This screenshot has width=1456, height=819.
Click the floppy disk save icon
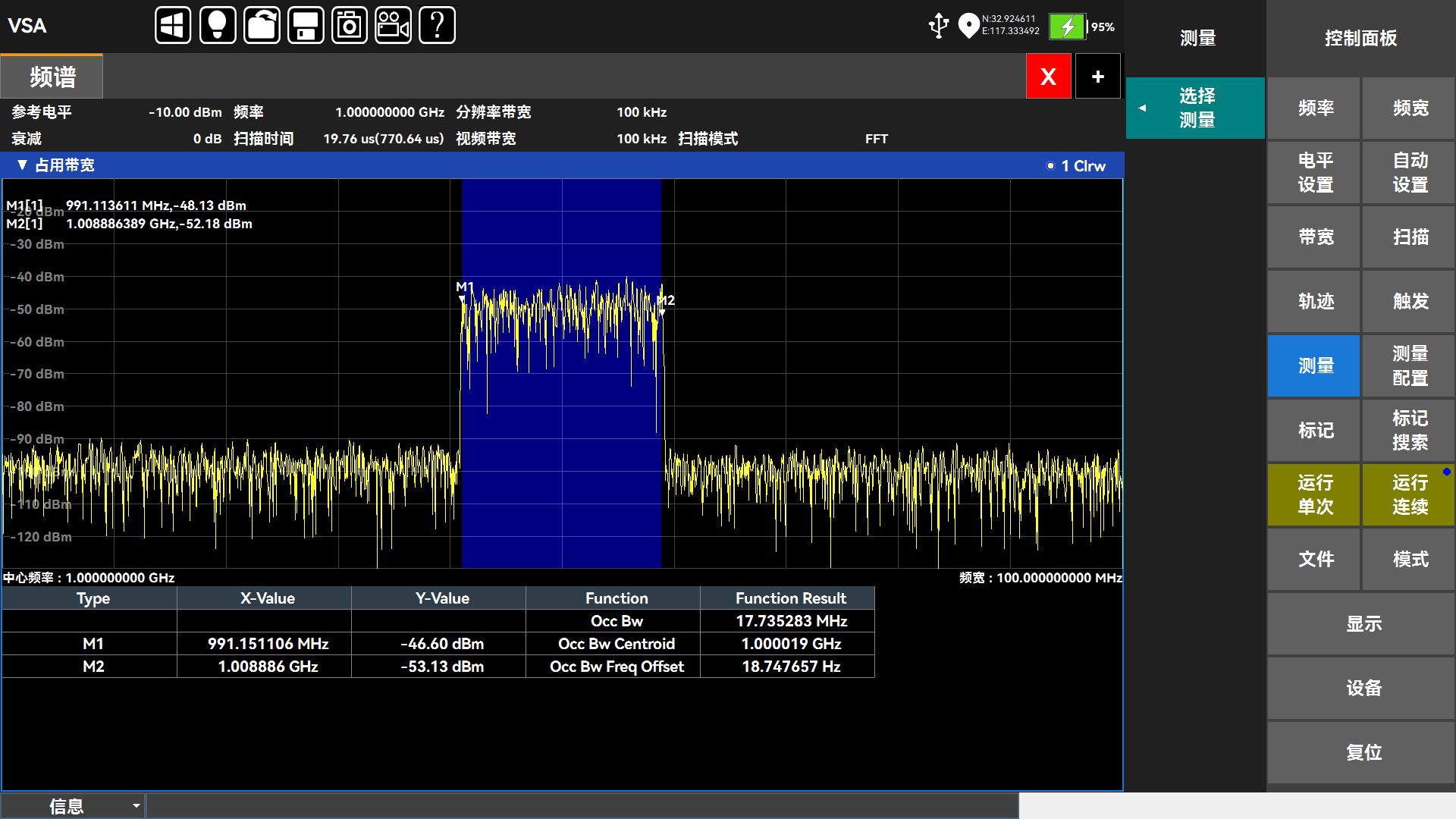(x=306, y=26)
